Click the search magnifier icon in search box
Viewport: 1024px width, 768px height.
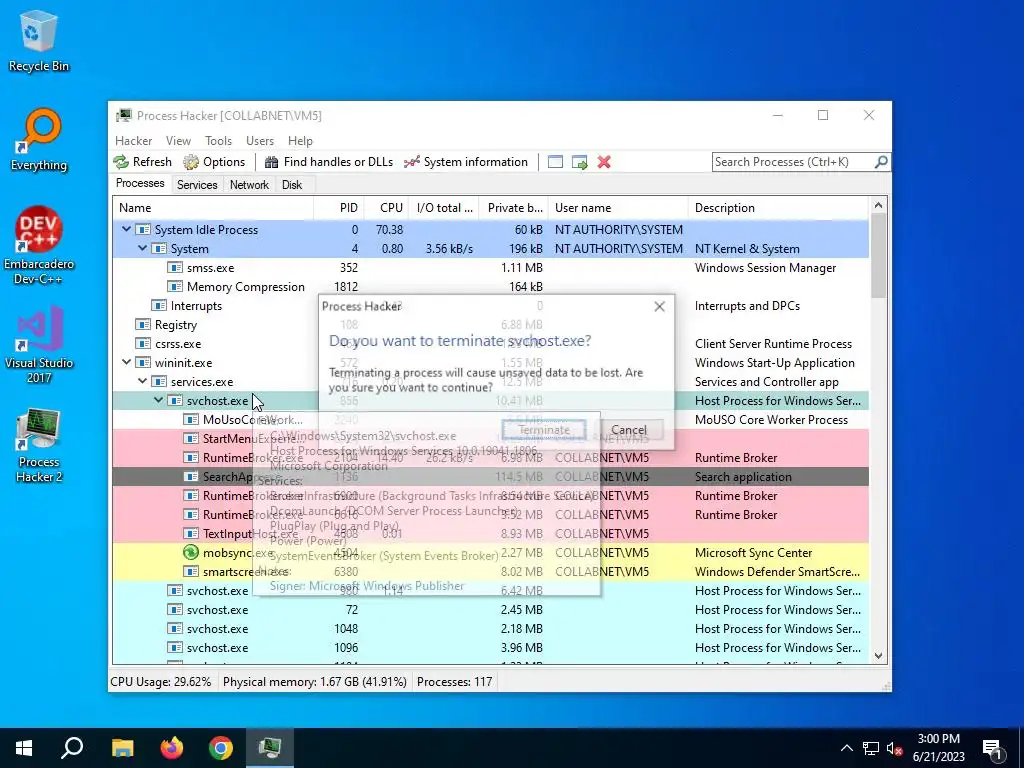881,161
